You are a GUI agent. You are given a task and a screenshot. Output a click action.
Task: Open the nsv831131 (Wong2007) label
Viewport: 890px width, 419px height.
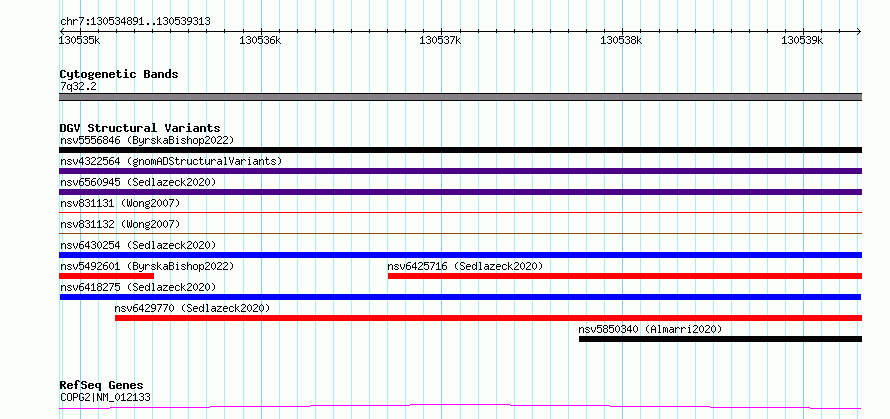pos(120,203)
